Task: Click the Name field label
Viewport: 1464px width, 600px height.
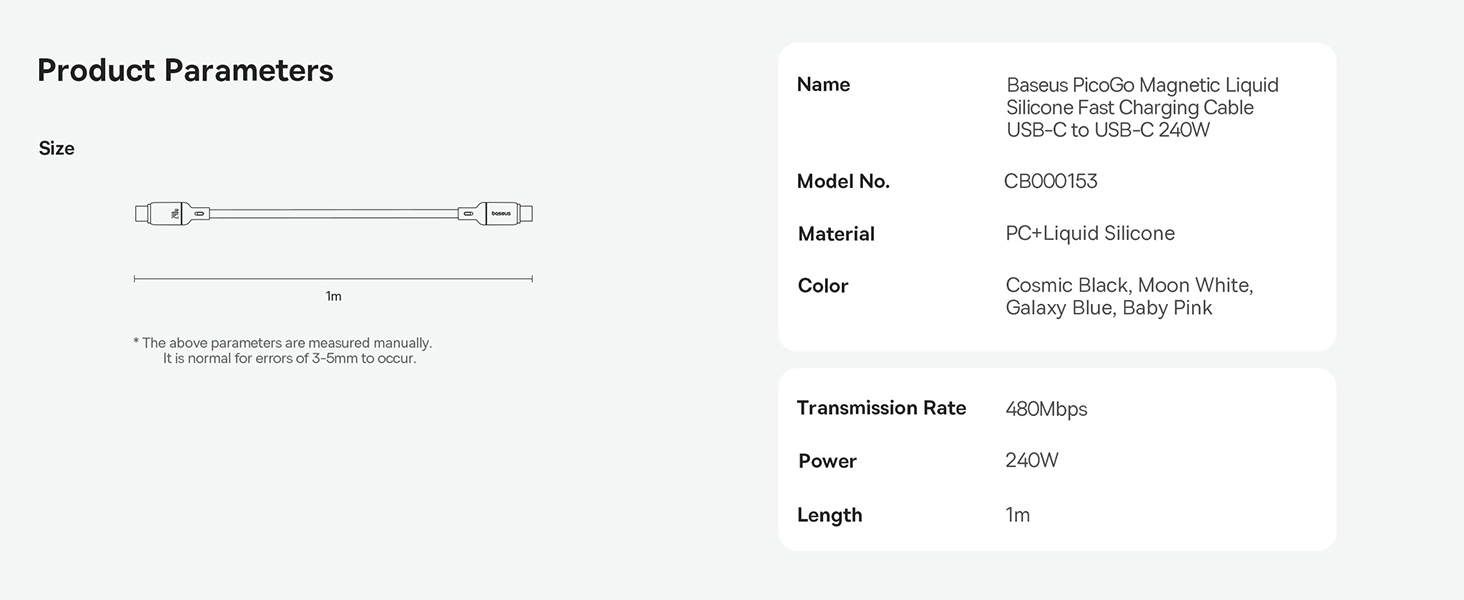Action: [823, 85]
